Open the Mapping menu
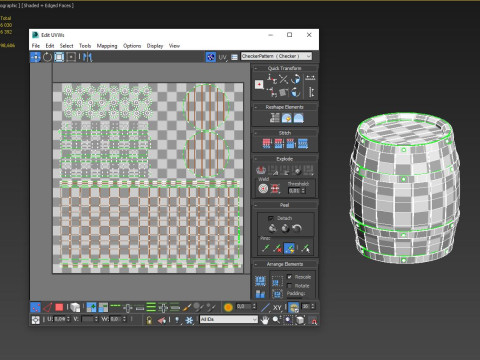 tap(107, 46)
